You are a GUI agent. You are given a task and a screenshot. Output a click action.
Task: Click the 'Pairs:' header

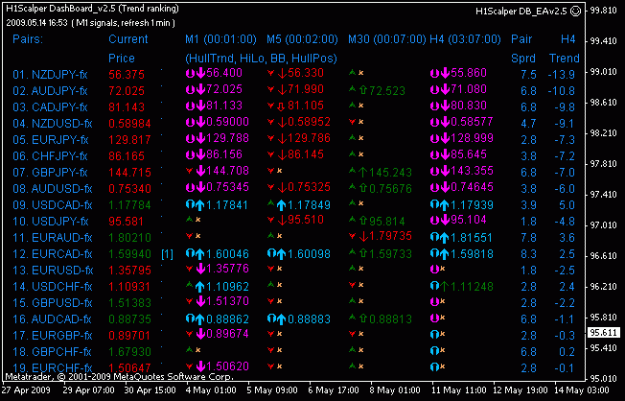28,39
